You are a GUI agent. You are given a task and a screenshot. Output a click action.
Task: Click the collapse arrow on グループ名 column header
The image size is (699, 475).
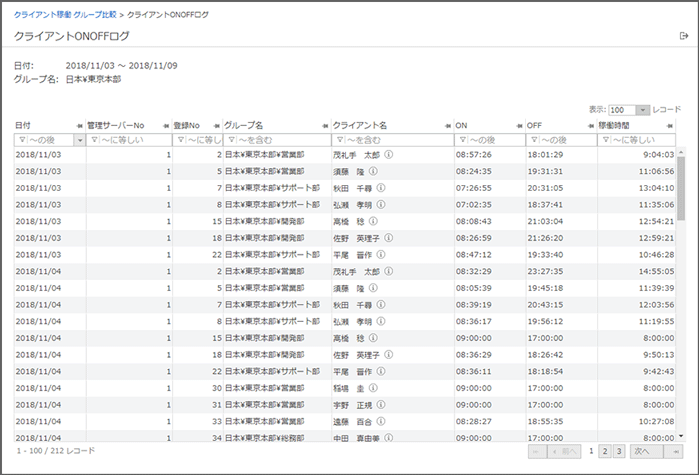323,125
